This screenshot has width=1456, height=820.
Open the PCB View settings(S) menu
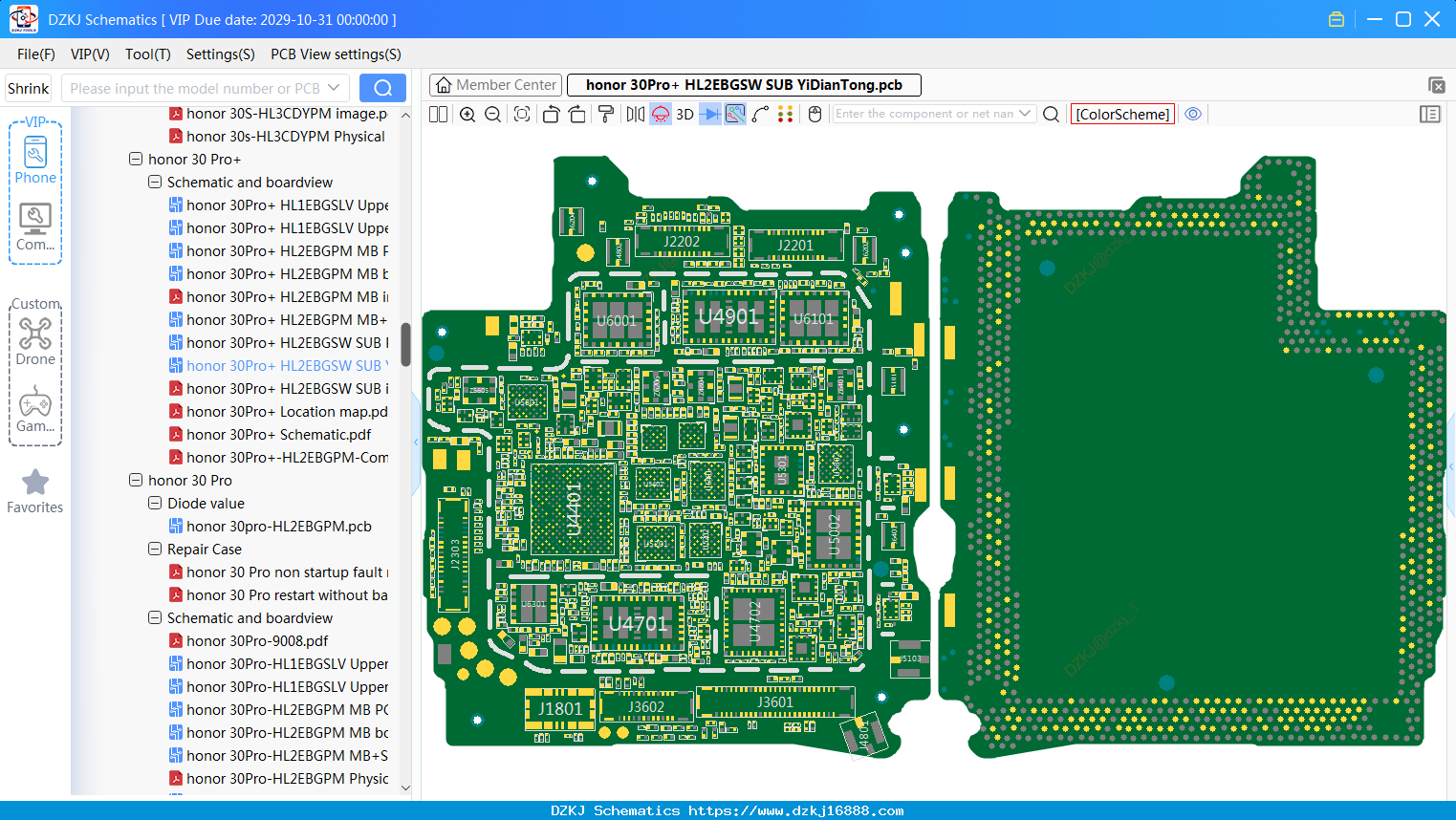(x=336, y=54)
